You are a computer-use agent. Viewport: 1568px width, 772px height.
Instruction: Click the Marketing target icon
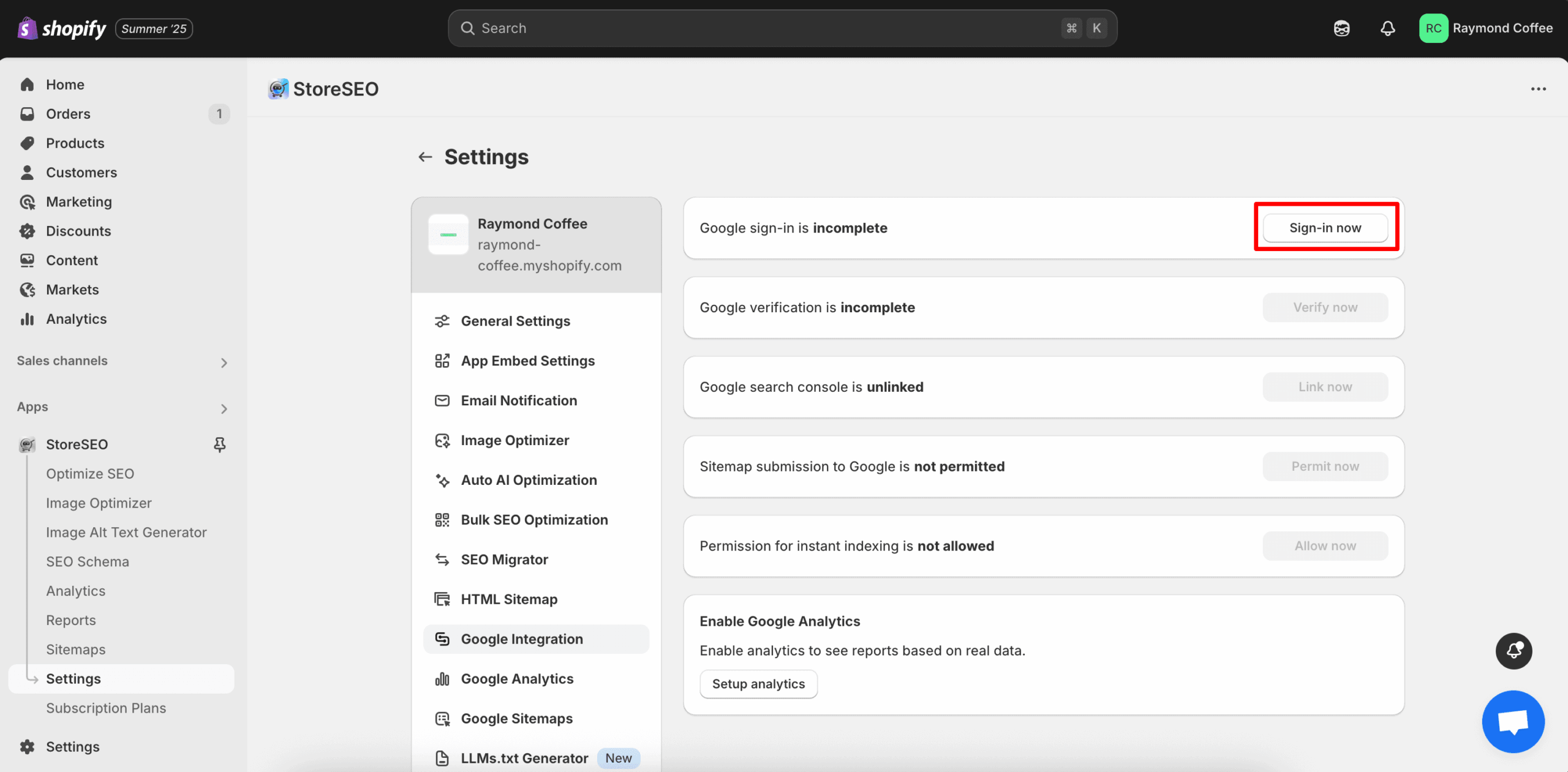click(27, 202)
